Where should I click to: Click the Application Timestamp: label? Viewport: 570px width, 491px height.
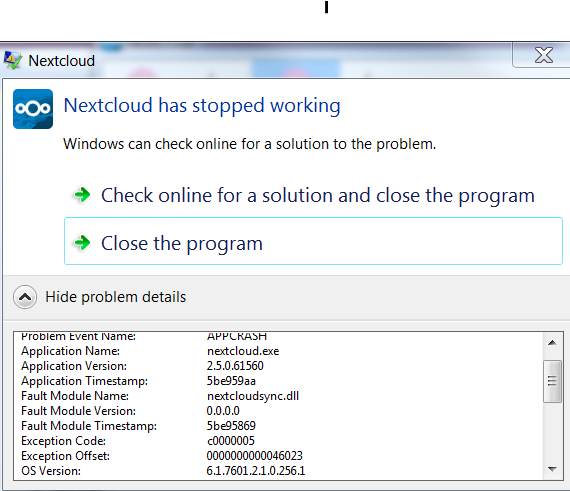pyautogui.click(x=85, y=381)
